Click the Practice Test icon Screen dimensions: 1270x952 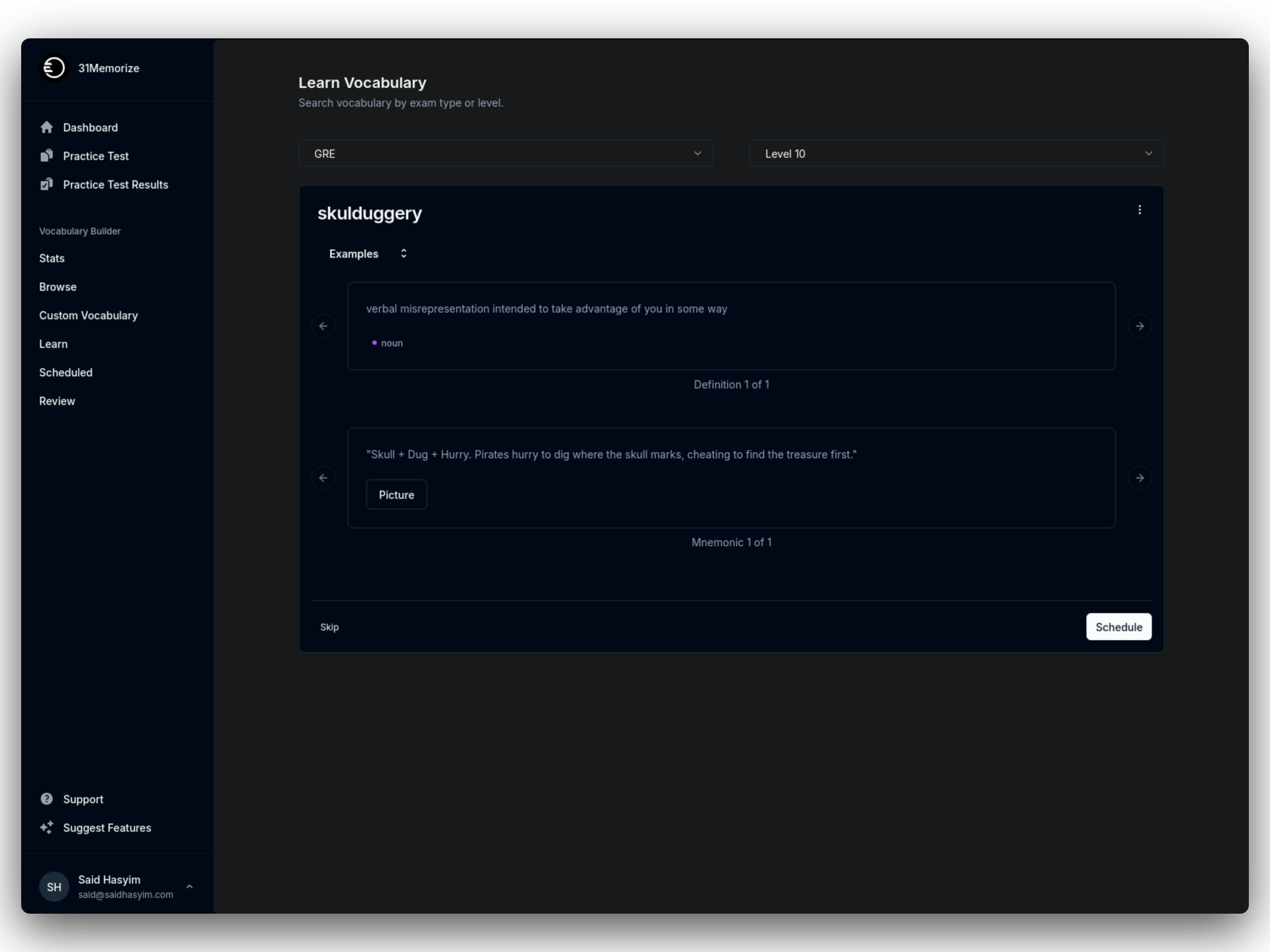46,155
